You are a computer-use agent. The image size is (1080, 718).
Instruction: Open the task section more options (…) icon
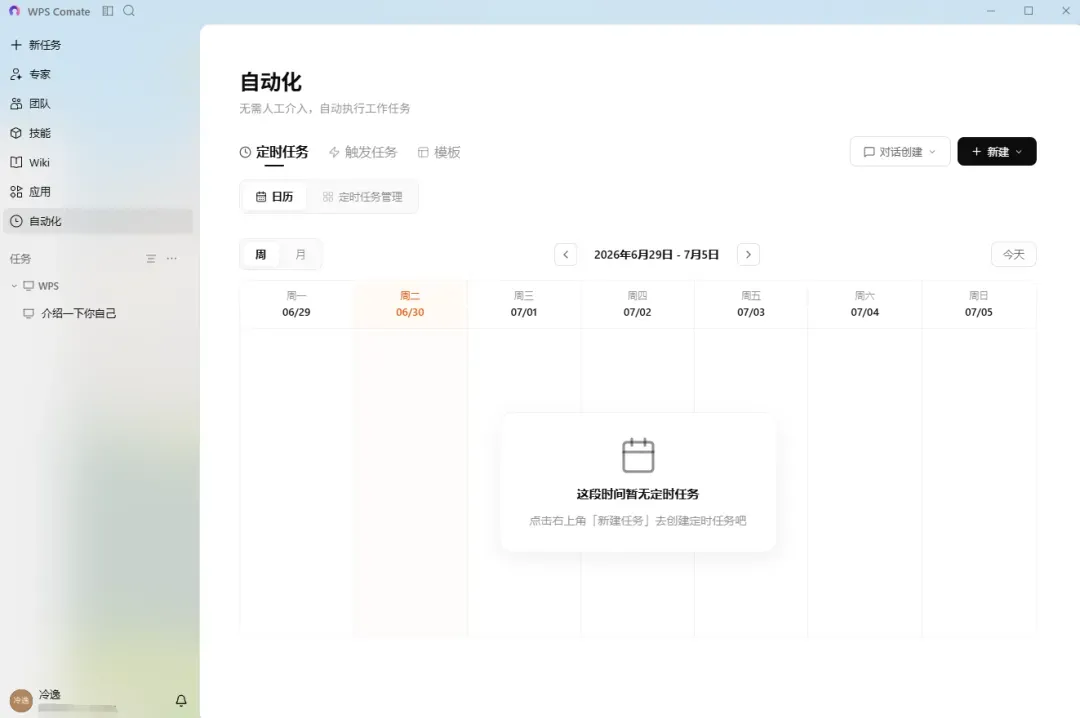tap(172, 258)
